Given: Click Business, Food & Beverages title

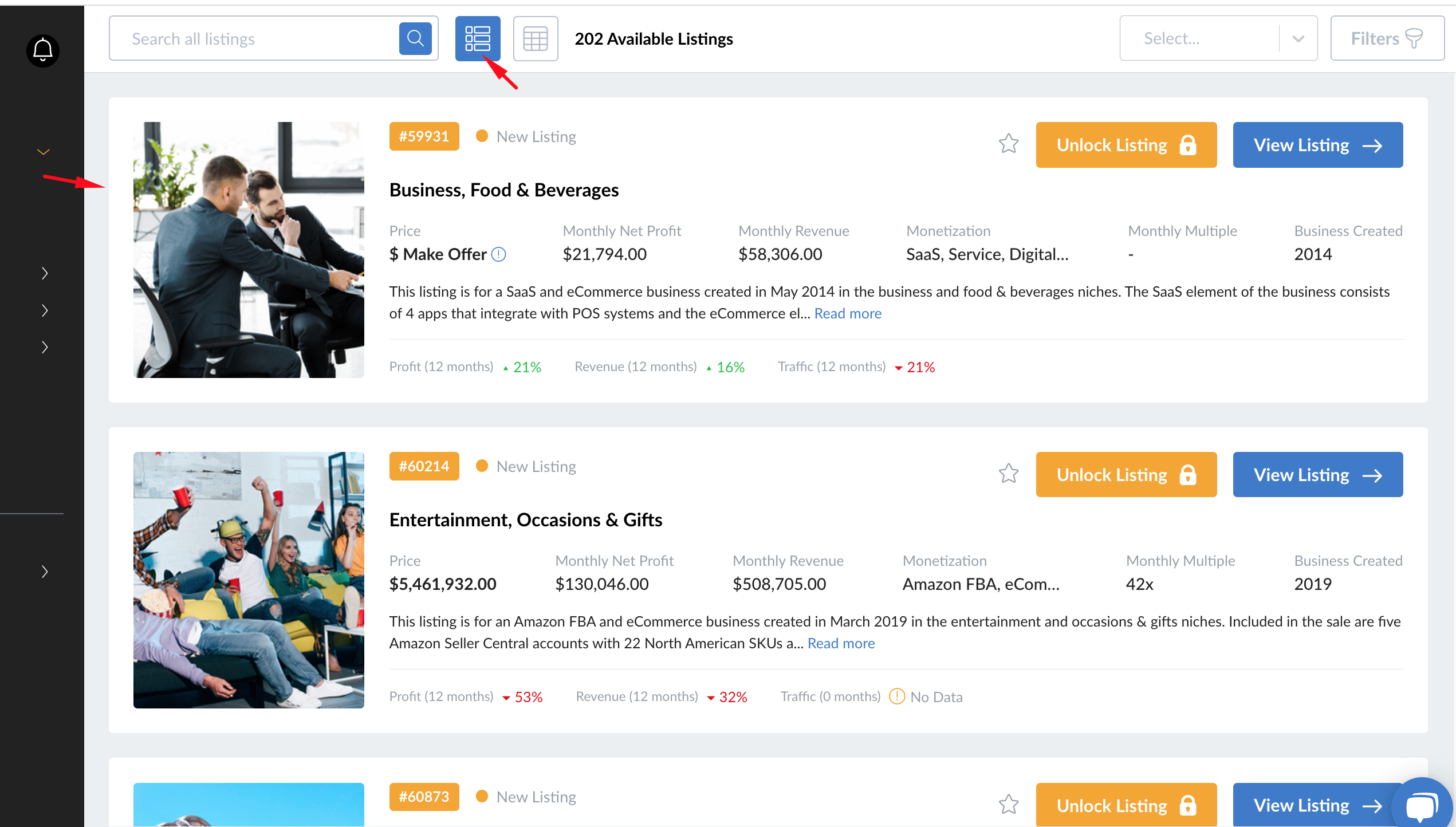Looking at the screenshot, I should [504, 190].
